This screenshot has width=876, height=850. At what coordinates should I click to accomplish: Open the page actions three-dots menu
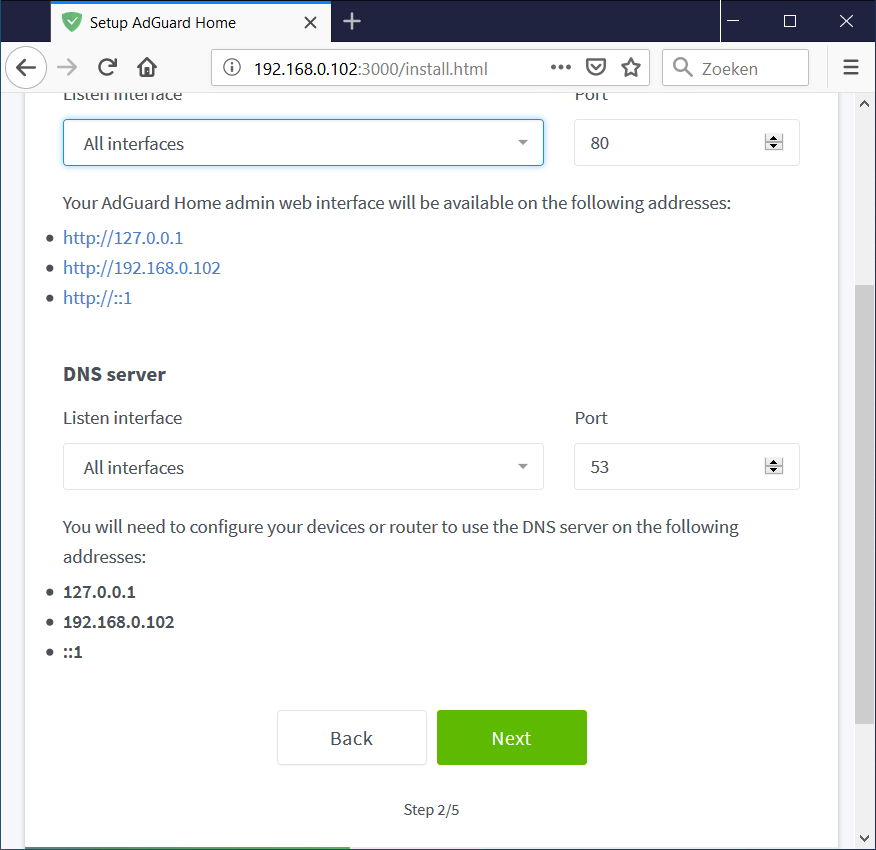[x=561, y=68]
